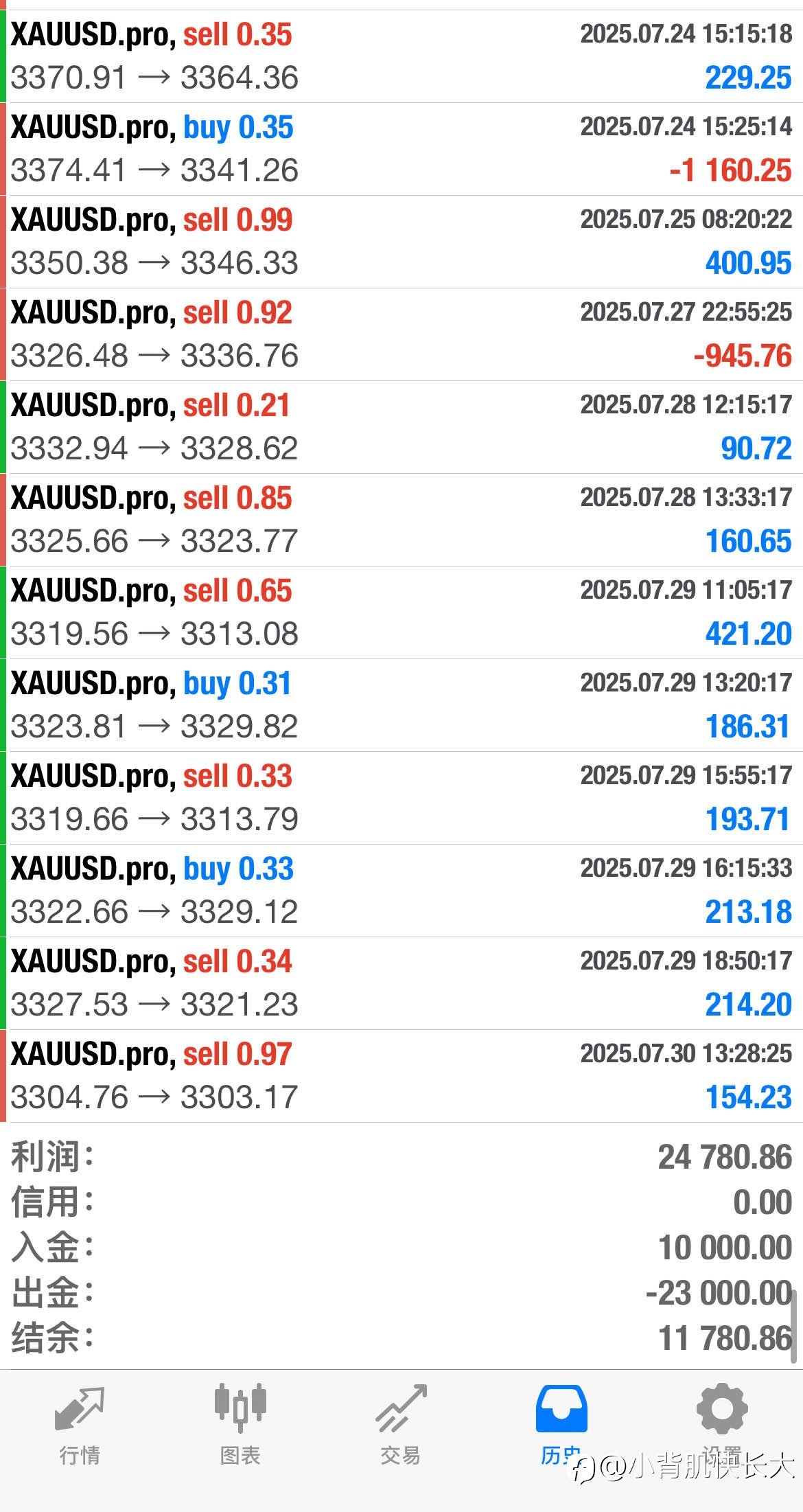The width and height of the screenshot is (803, 1512).
Task: Tap the 利润 label
Action: coord(52,1157)
